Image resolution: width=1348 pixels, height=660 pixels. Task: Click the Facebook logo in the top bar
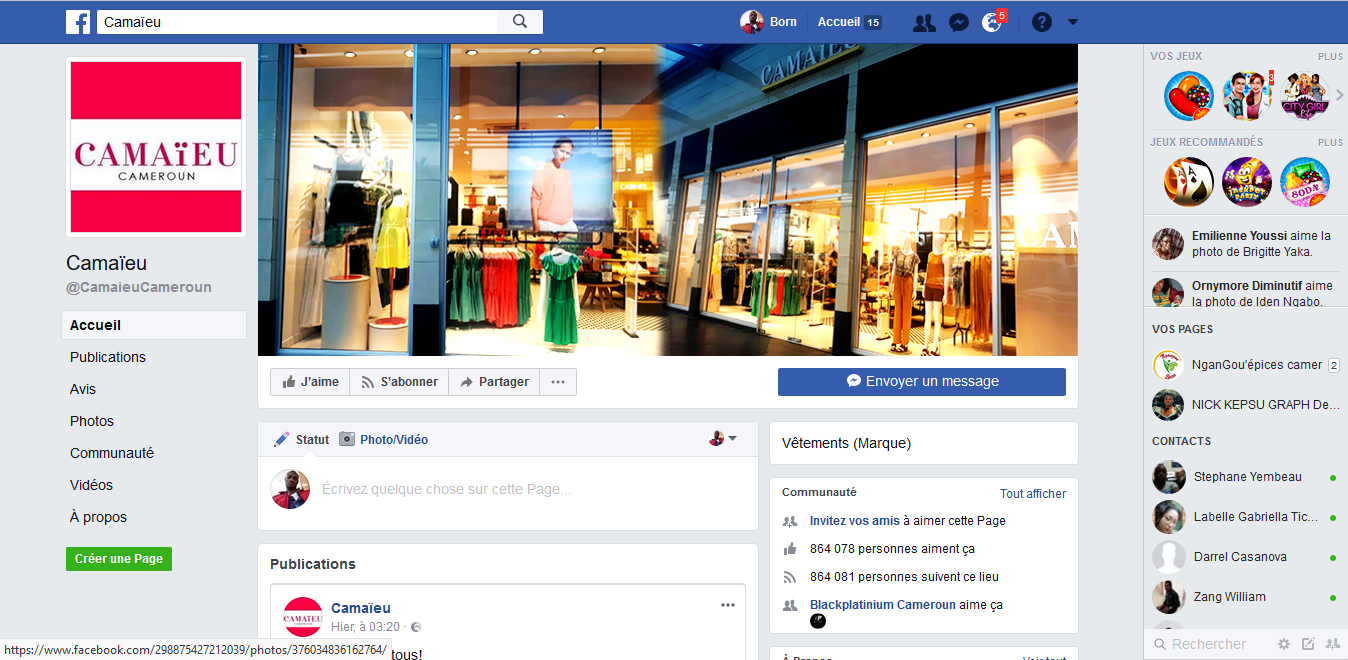(x=78, y=21)
